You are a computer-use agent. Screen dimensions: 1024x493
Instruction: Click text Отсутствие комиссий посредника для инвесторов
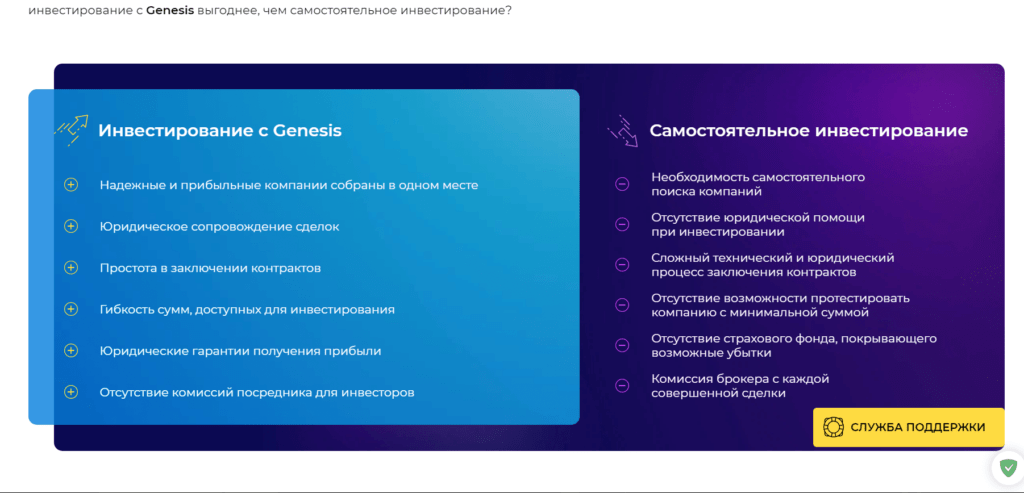(x=257, y=392)
